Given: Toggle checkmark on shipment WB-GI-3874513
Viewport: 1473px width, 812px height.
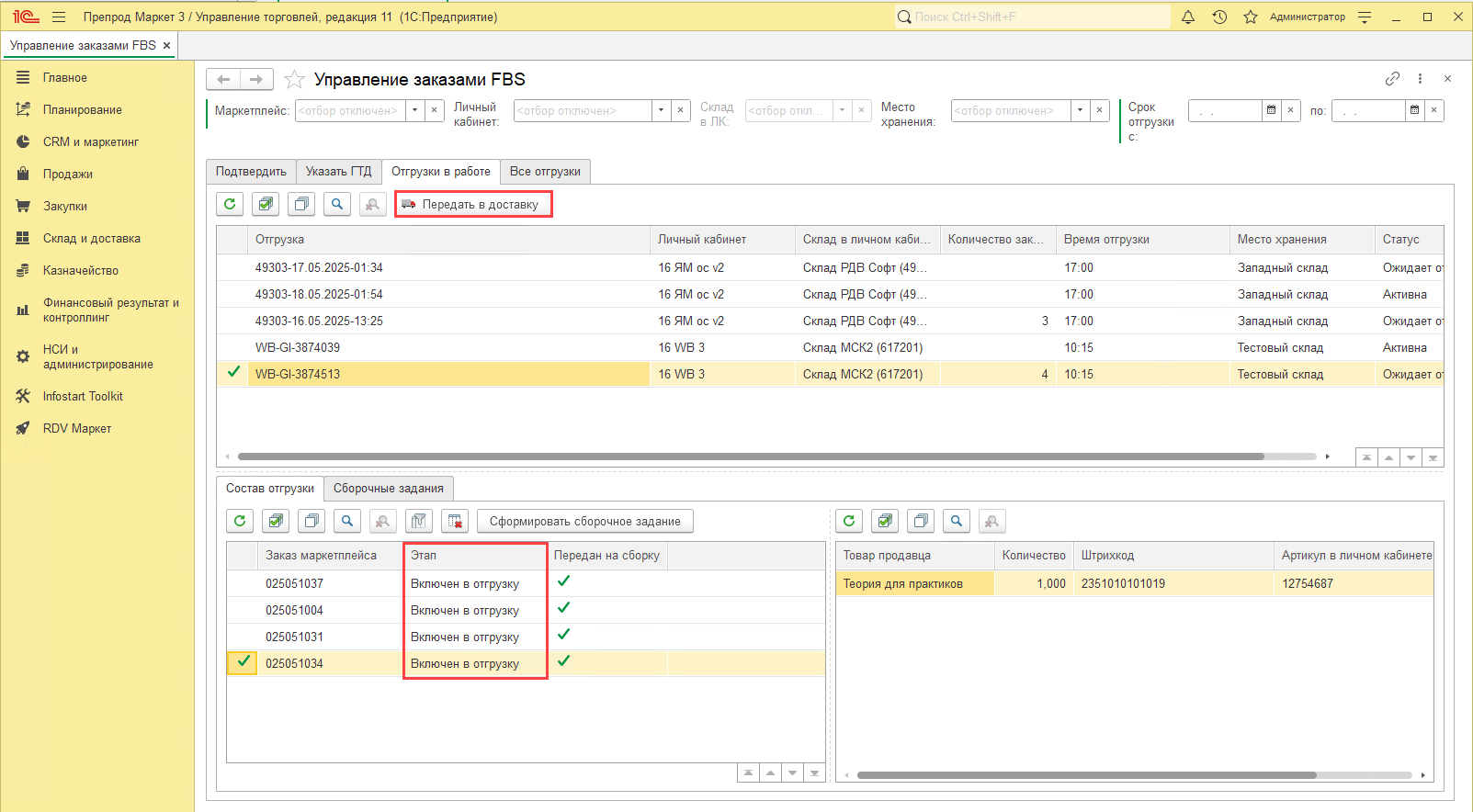Looking at the screenshot, I should click(x=233, y=373).
